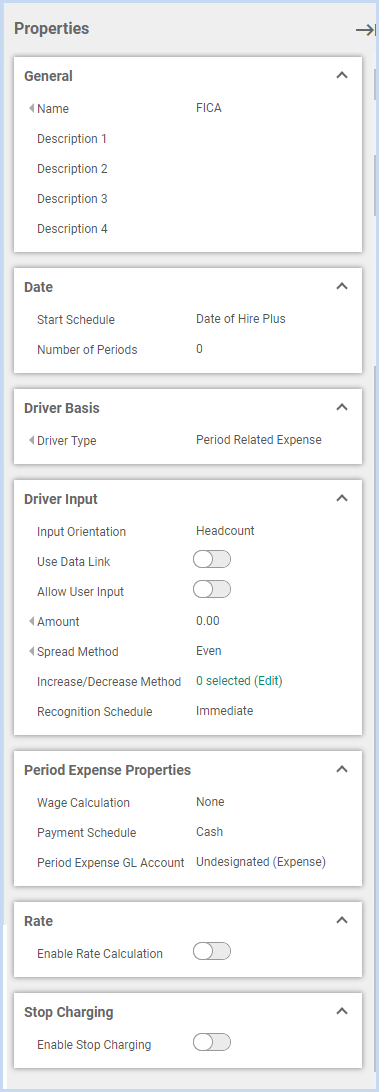Change Recognition Schedule value Immediate
The width and height of the screenshot is (379, 1092).
point(224,711)
